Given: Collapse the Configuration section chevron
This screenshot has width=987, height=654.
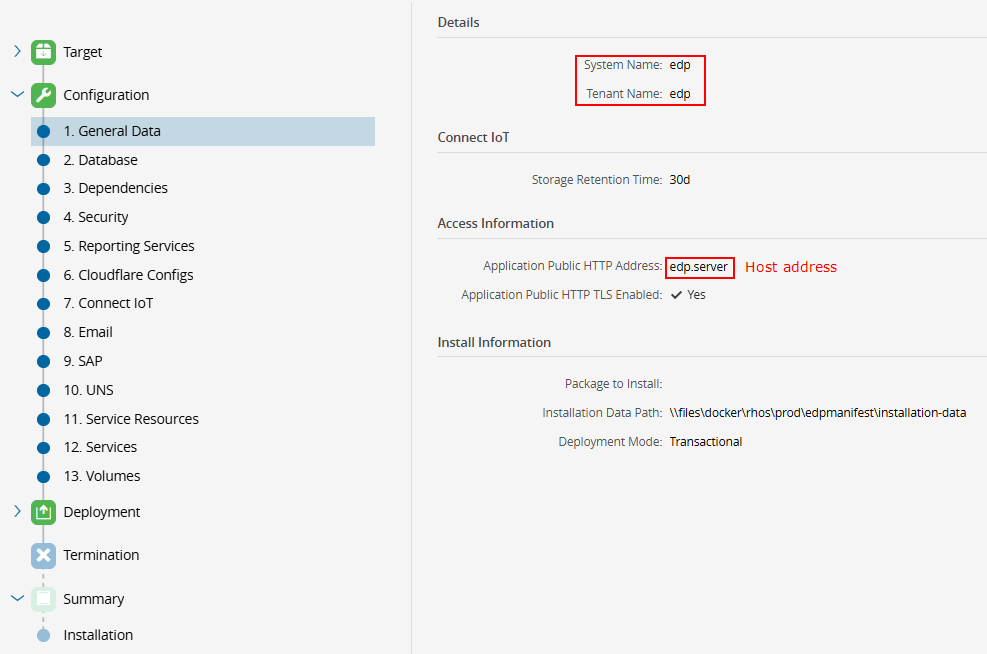Looking at the screenshot, I should click(17, 95).
